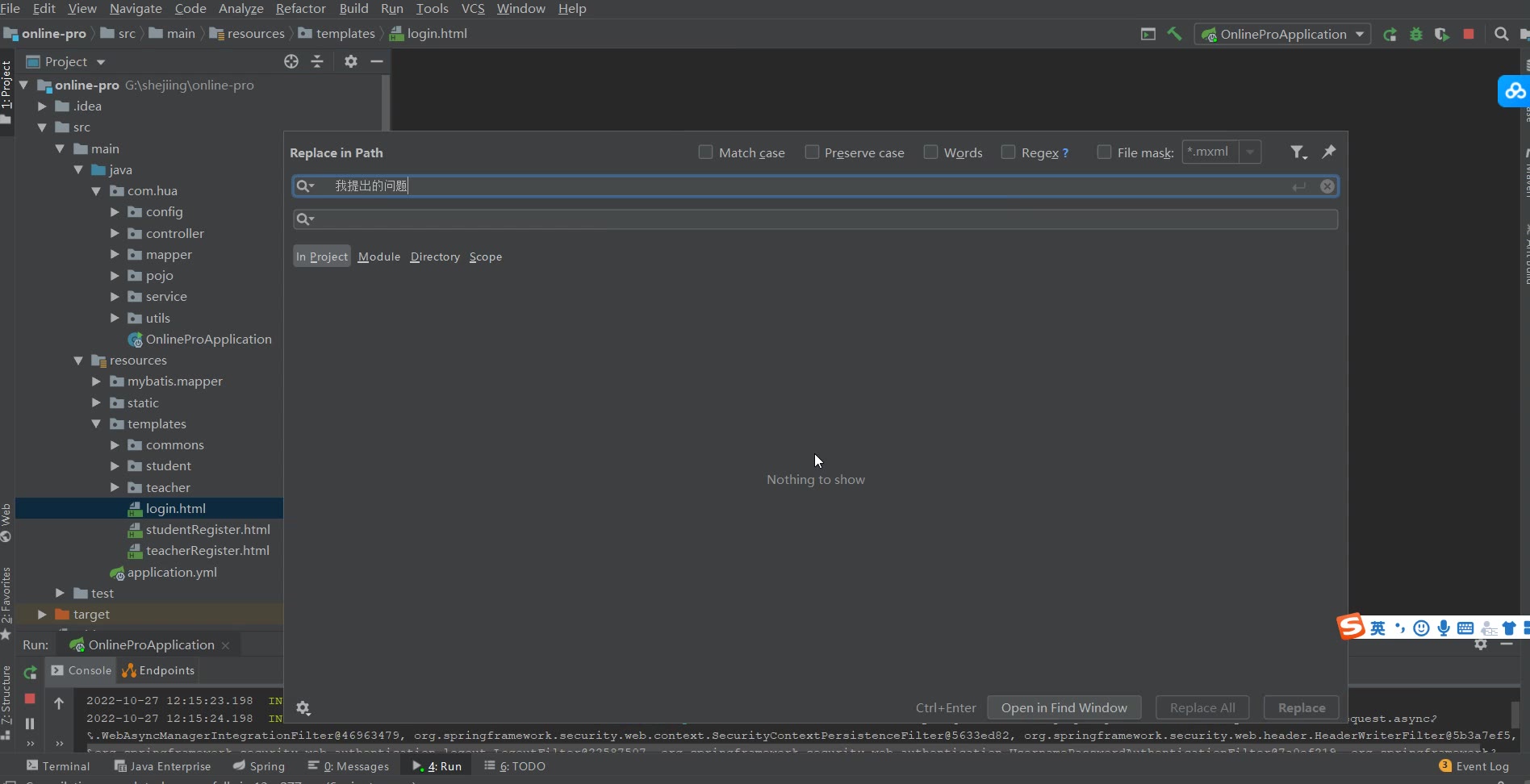Image resolution: width=1530 pixels, height=784 pixels.
Task: Clear the search field text
Action: click(x=1327, y=186)
